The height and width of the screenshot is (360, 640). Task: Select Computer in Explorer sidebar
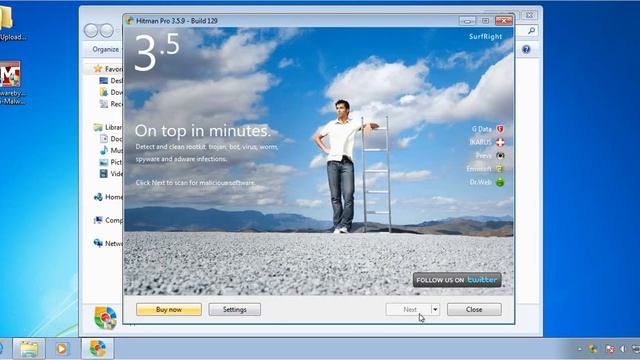point(108,220)
